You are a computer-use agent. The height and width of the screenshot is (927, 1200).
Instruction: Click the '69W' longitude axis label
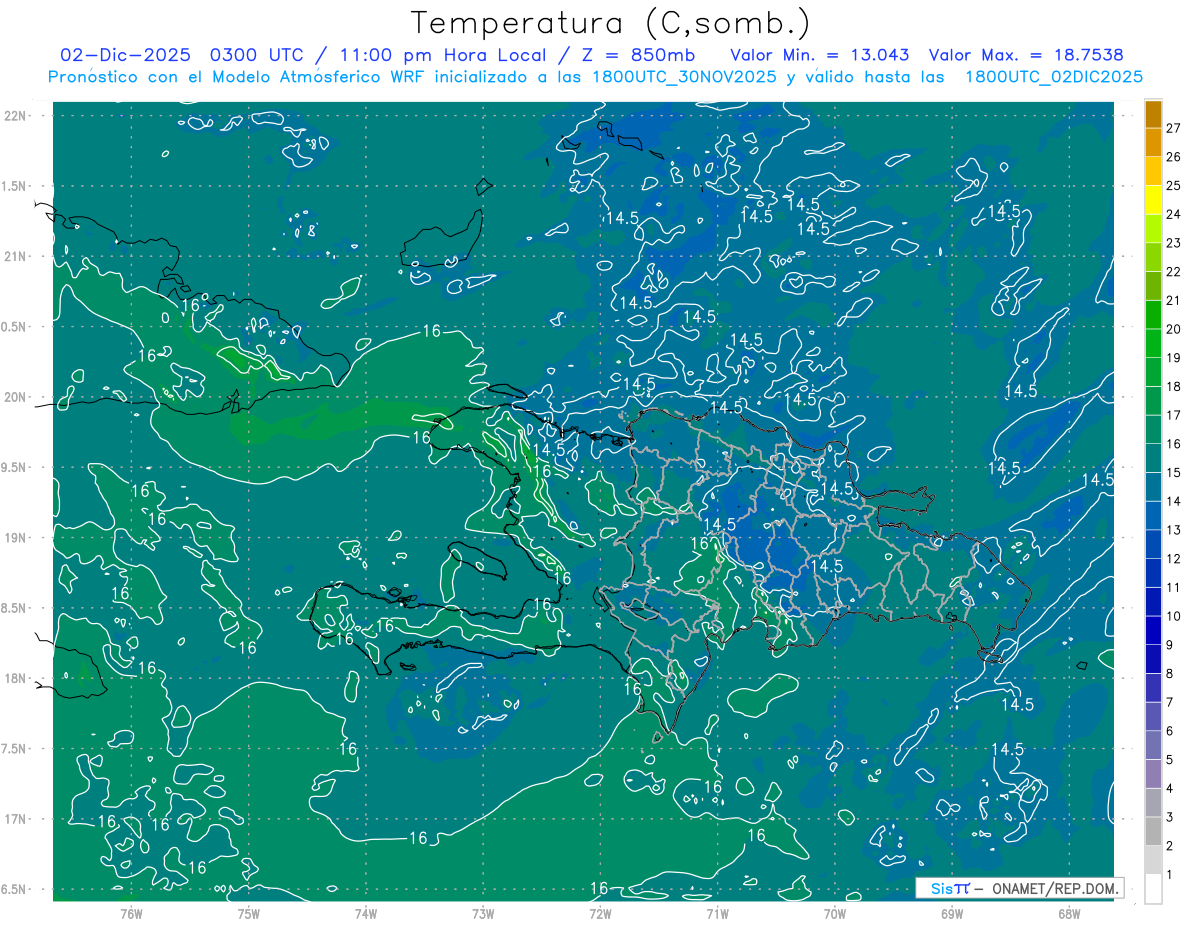952,914
